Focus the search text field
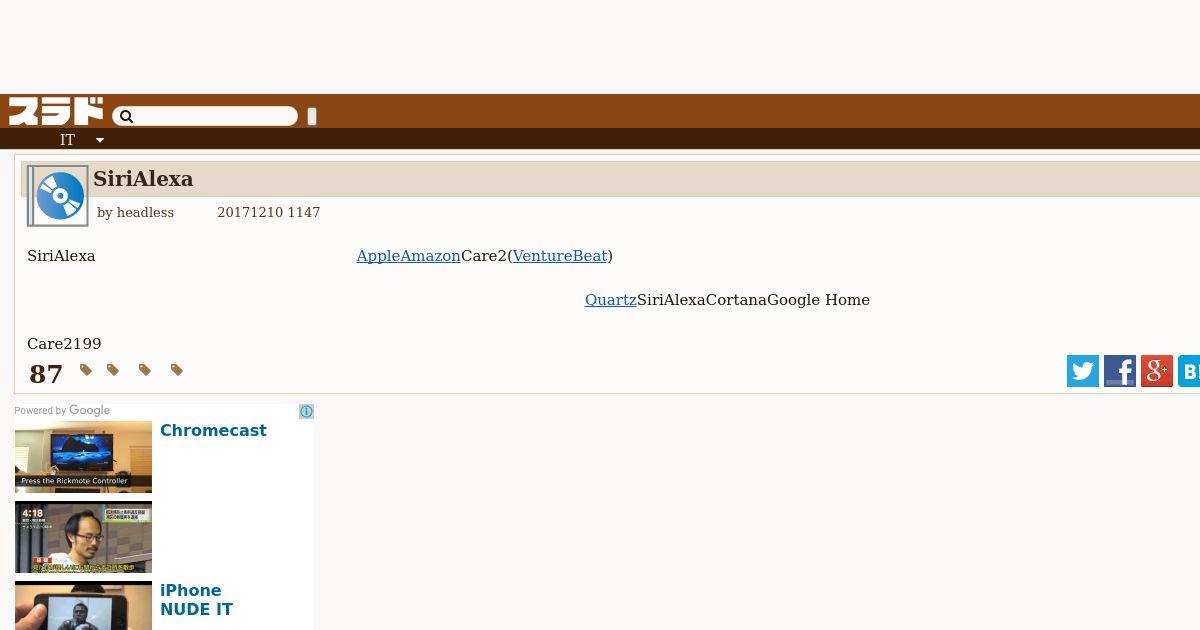Screen dimensions: 1200x630 (205, 117)
